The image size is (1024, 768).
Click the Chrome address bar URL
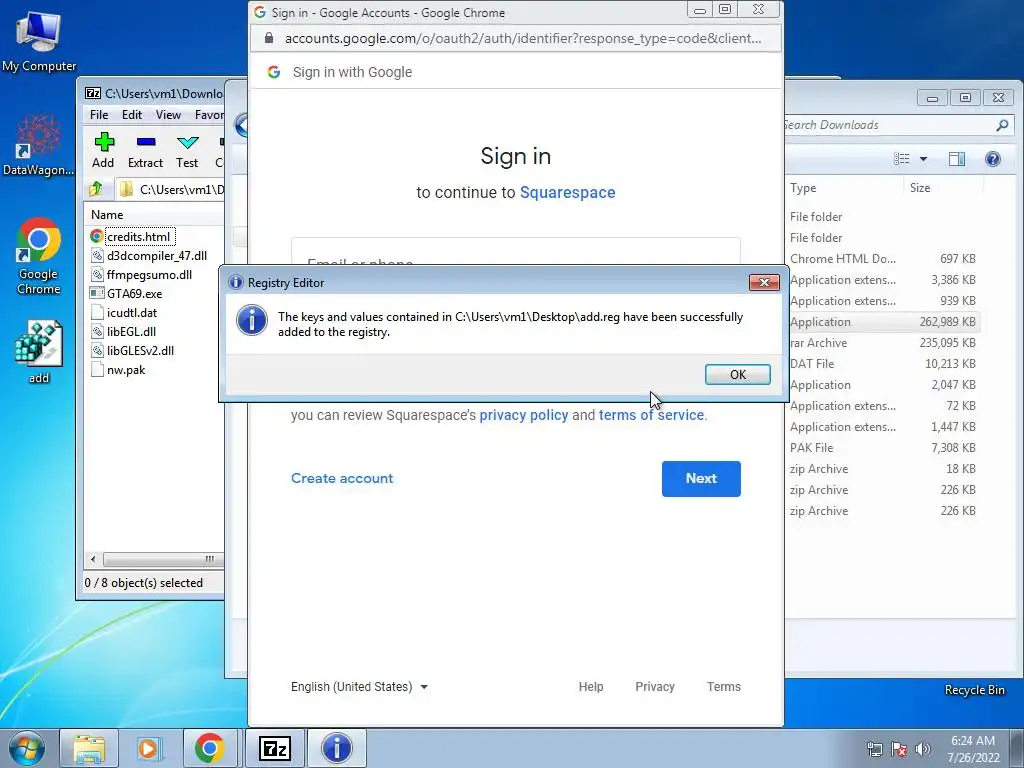[522, 39]
